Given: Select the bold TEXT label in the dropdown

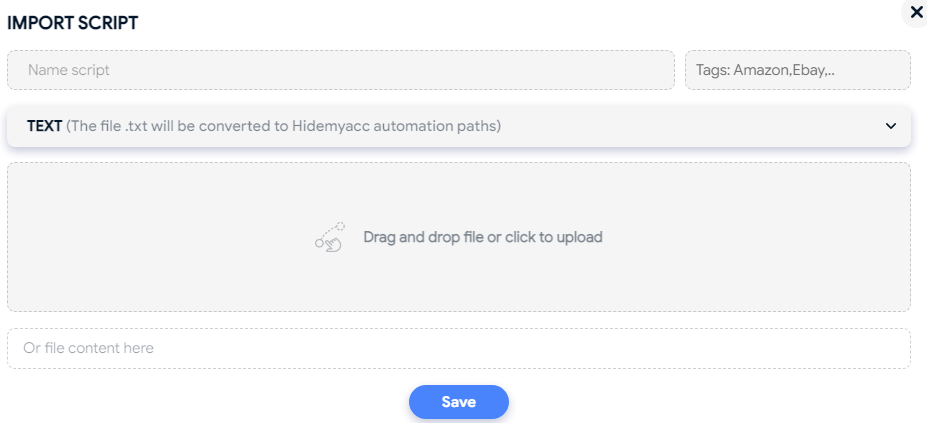Looking at the screenshot, I should click(x=44, y=126).
